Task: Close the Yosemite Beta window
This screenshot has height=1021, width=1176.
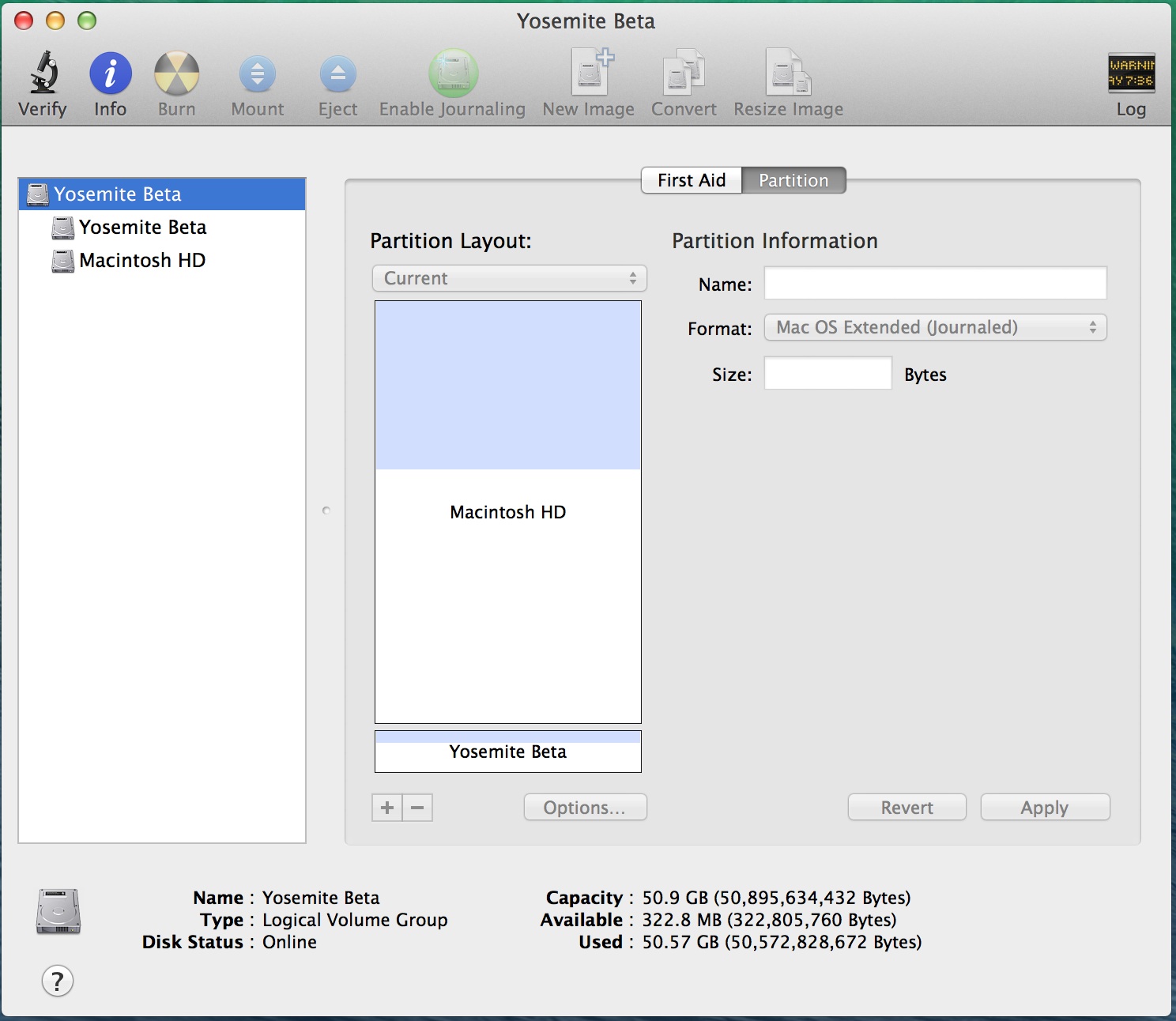Action: click(24, 21)
